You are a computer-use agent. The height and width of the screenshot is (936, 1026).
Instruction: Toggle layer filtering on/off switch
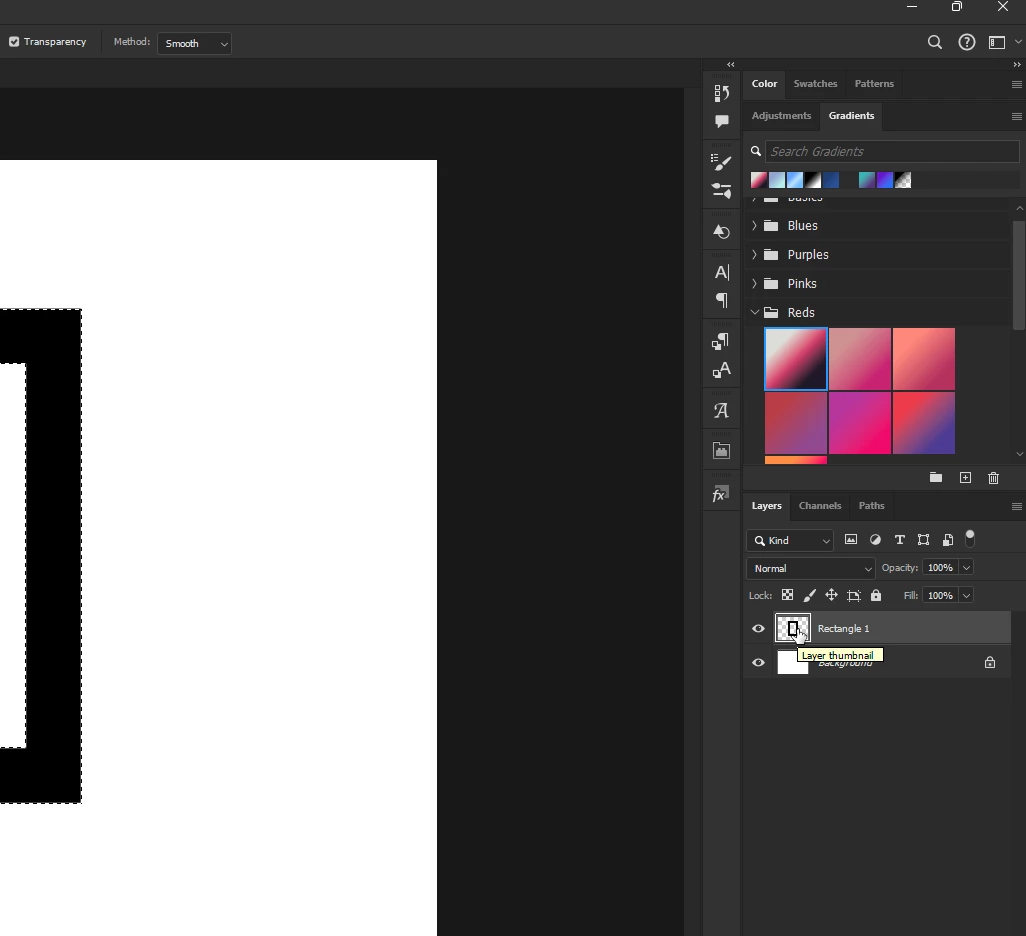970,538
